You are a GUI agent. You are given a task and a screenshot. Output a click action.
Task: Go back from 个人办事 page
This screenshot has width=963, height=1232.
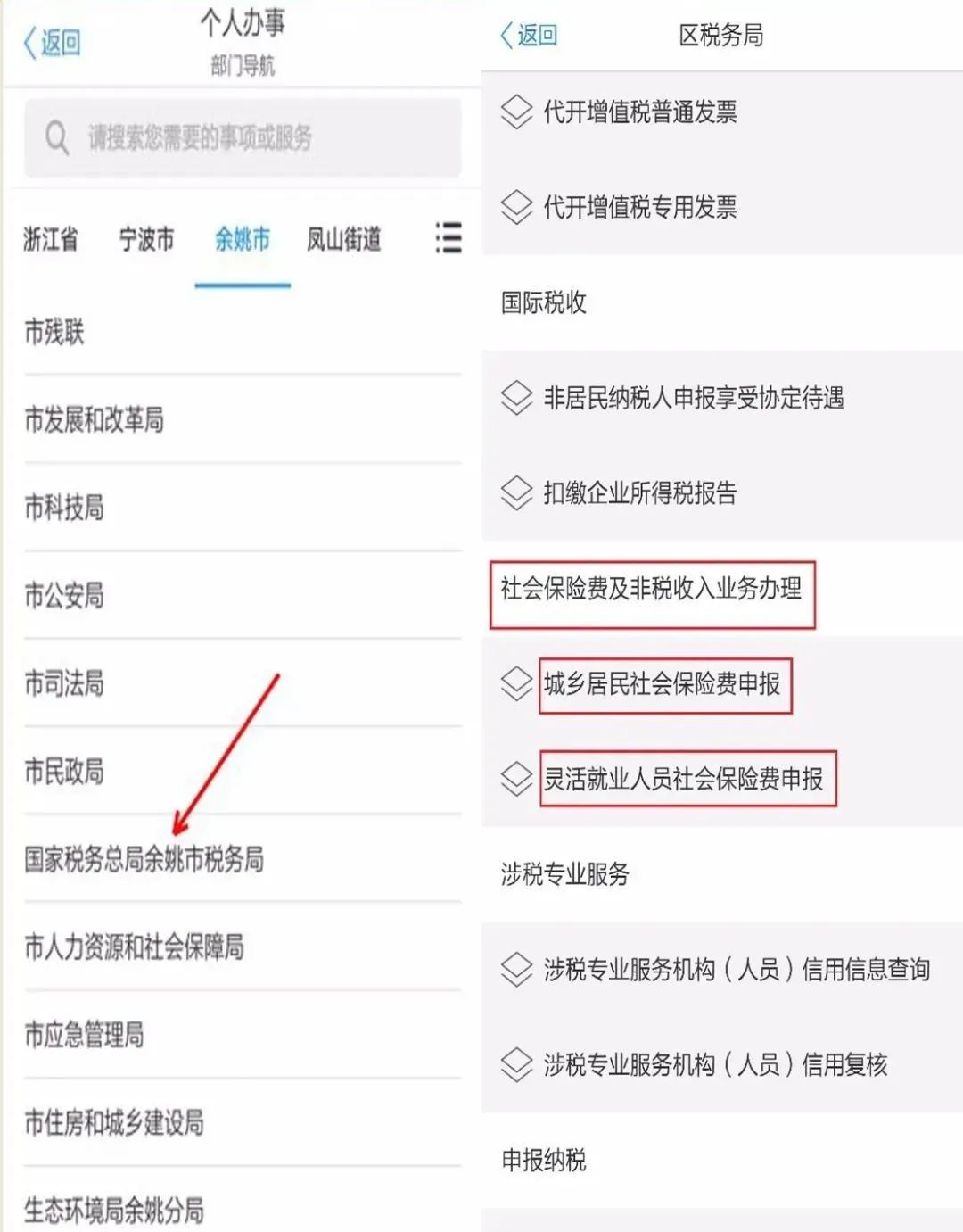tap(52, 42)
